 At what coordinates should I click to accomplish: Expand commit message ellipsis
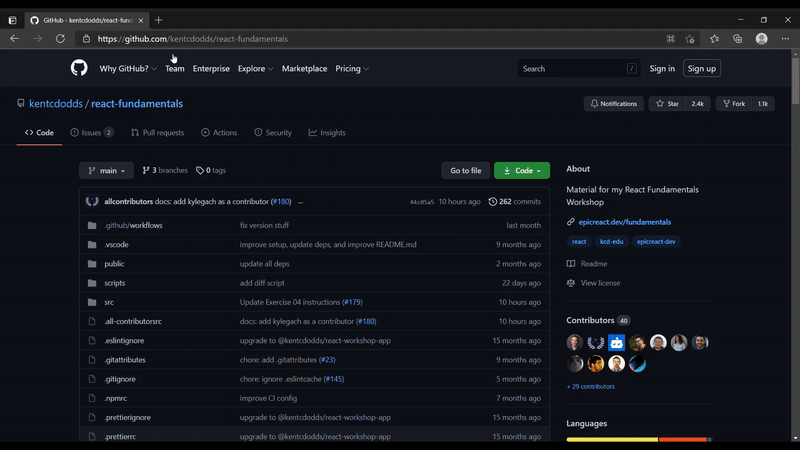[301, 202]
